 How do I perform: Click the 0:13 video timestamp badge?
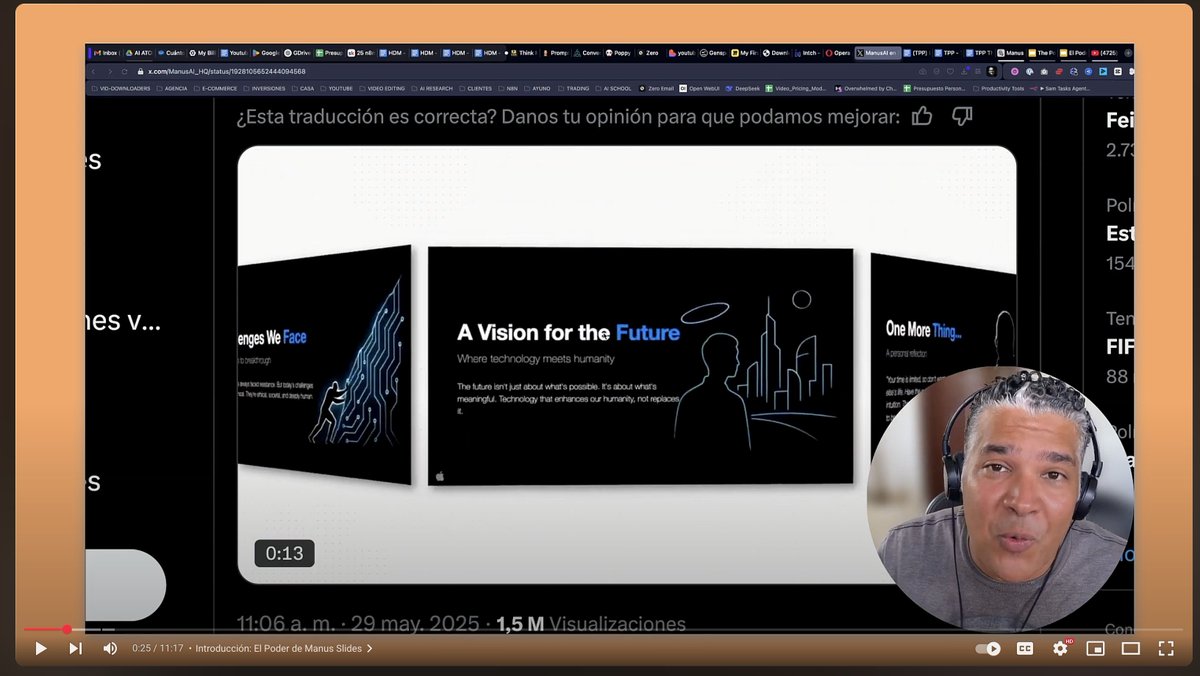[x=284, y=553]
